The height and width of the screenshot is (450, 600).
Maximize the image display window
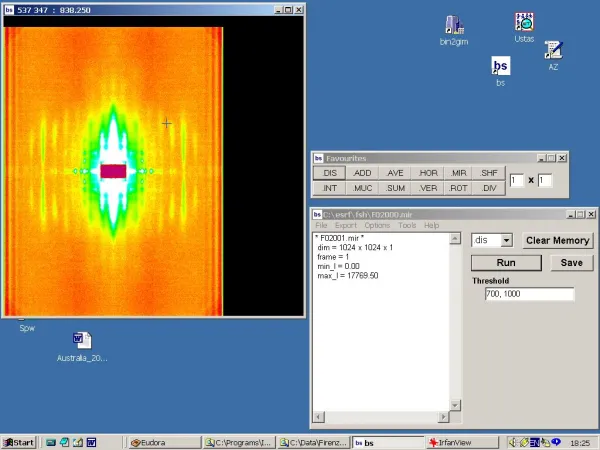click(288, 10)
